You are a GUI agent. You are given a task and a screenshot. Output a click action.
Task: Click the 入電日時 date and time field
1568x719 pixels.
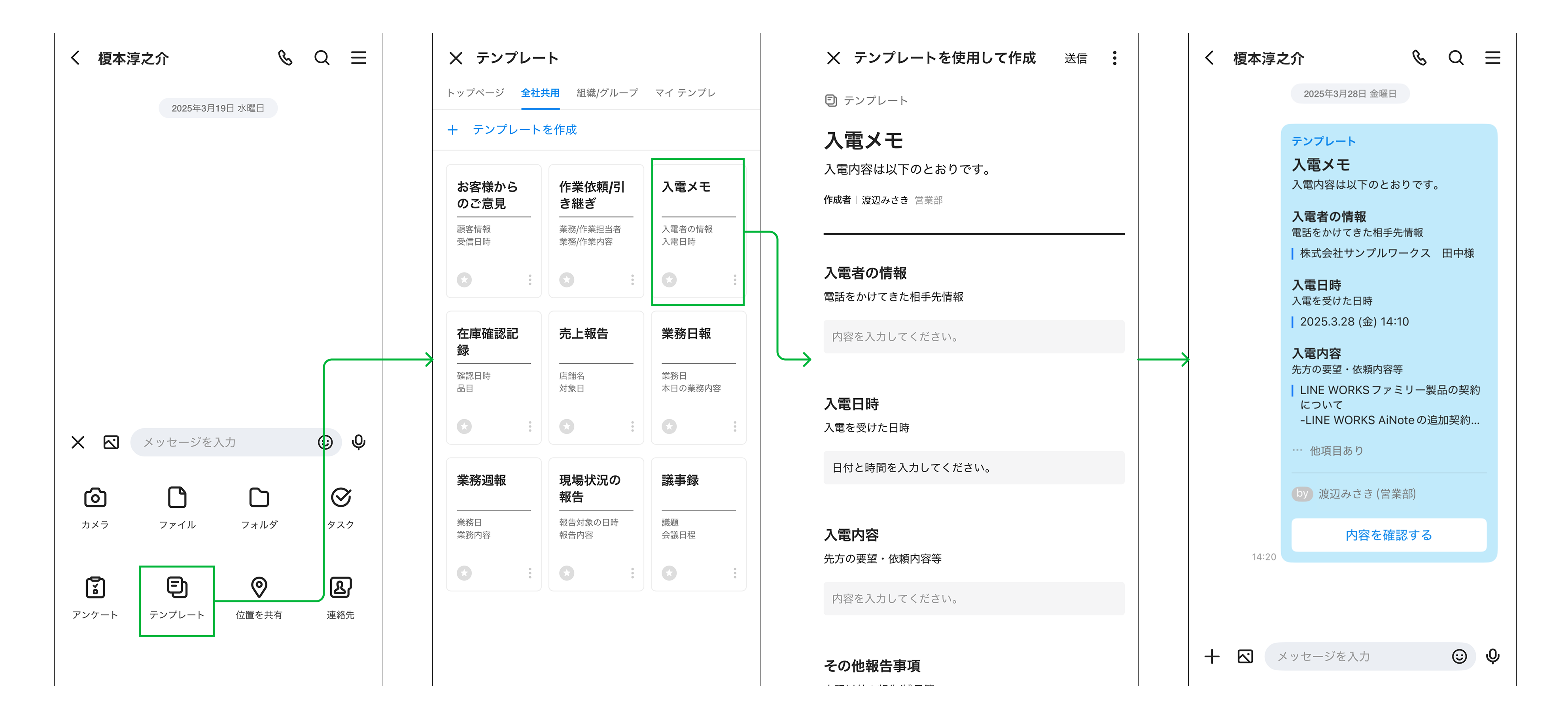tap(973, 467)
